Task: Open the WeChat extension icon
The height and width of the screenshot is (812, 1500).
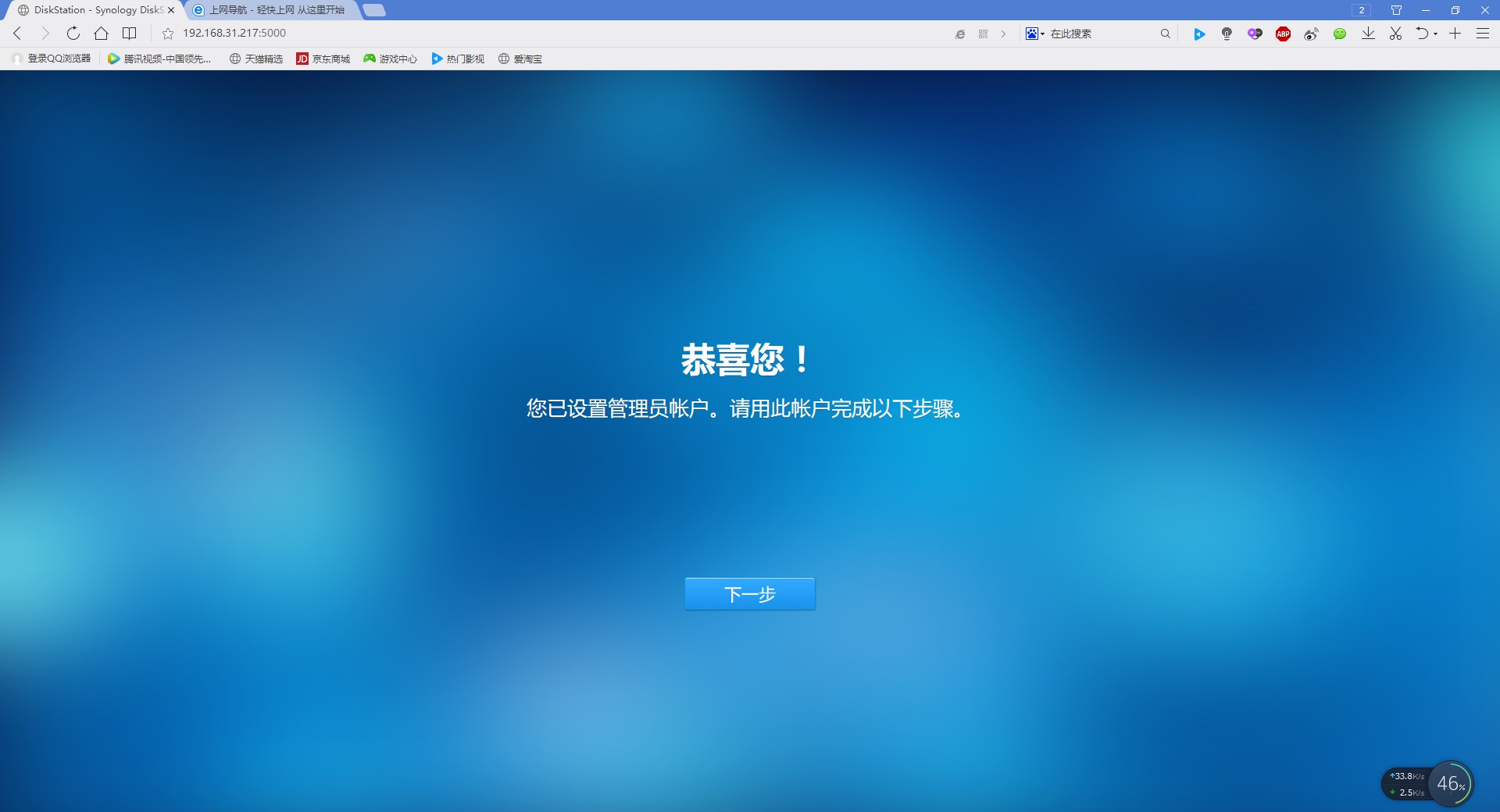Action: [1339, 34]
